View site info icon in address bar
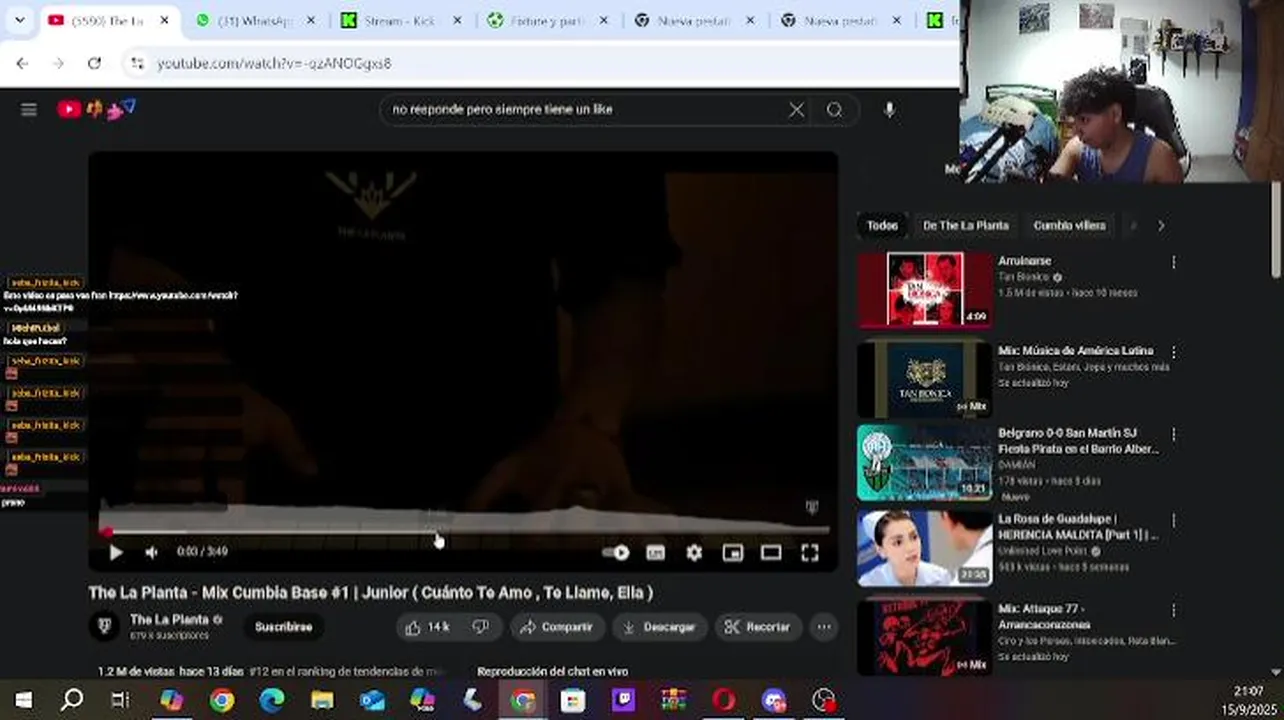The height and width of the screenshot is (720, 1284). point(137,63)
